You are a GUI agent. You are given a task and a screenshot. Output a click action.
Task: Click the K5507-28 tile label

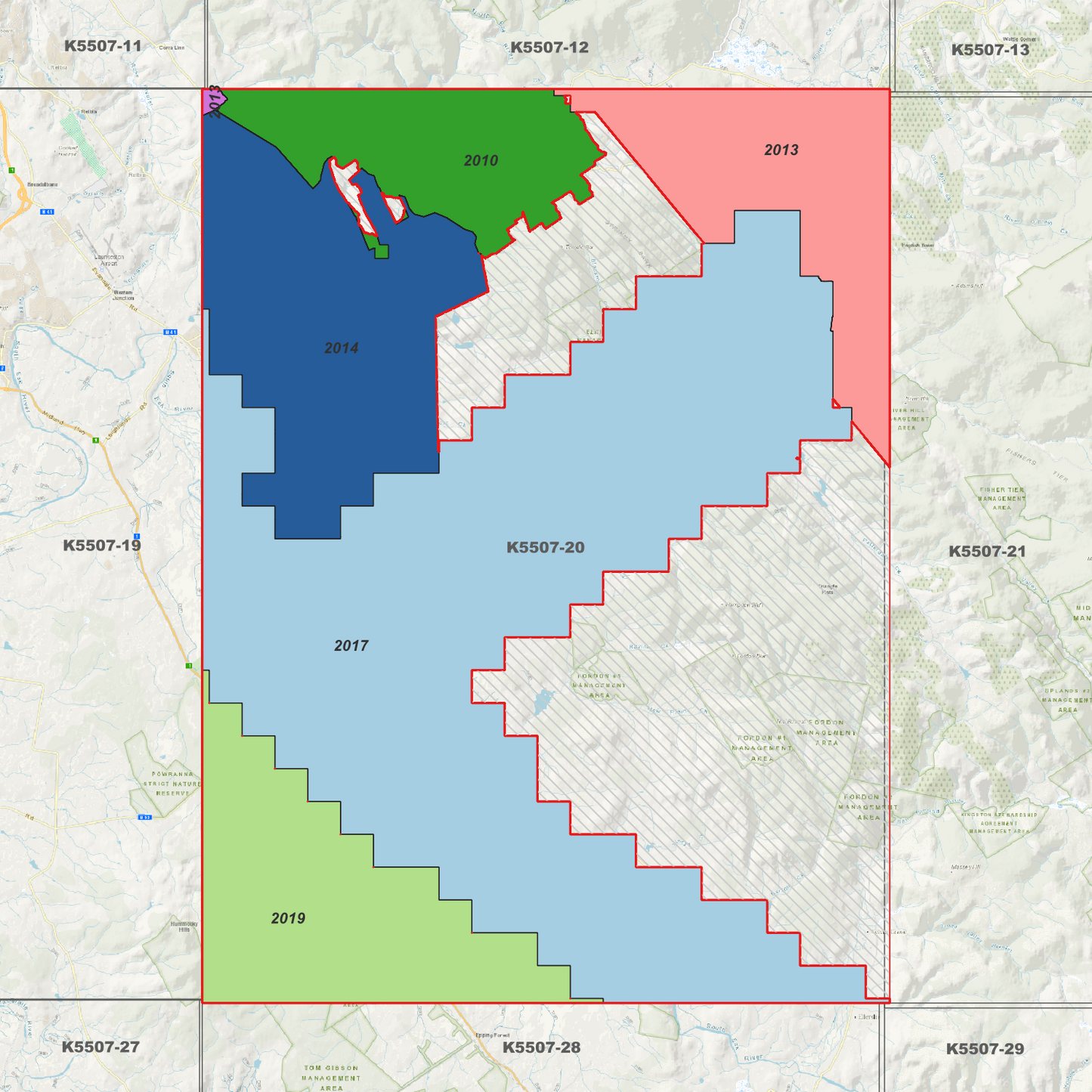pyautogui.click(x=541, y=1047)
